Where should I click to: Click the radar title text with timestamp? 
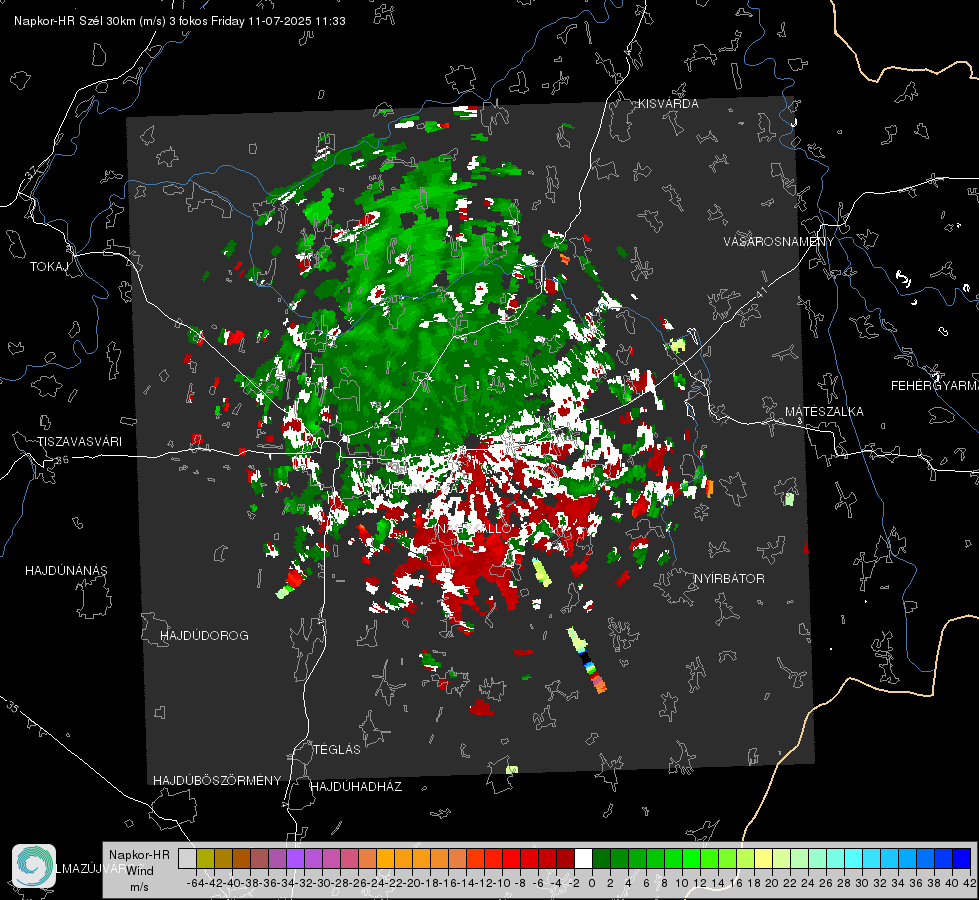[180, 21]
